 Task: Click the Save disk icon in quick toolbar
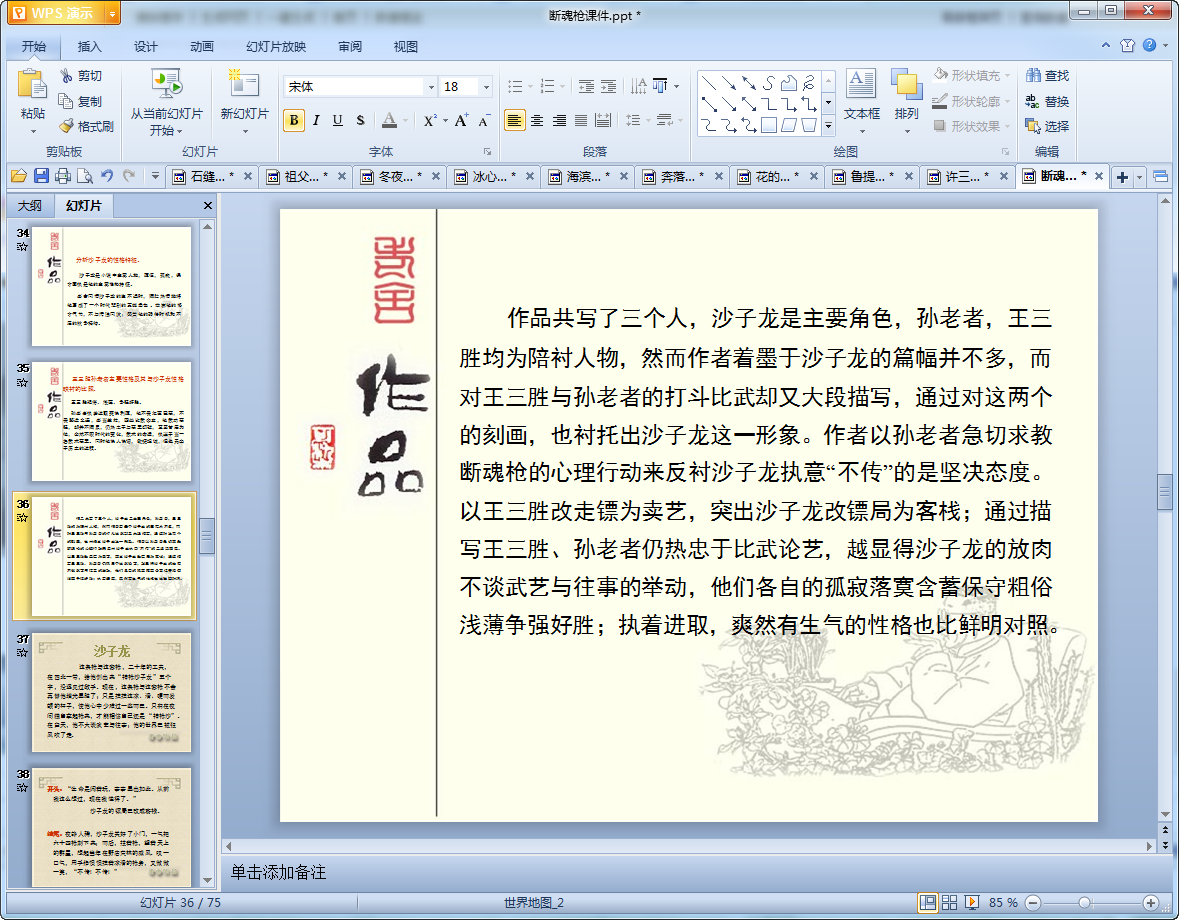[x=41, y=176]
